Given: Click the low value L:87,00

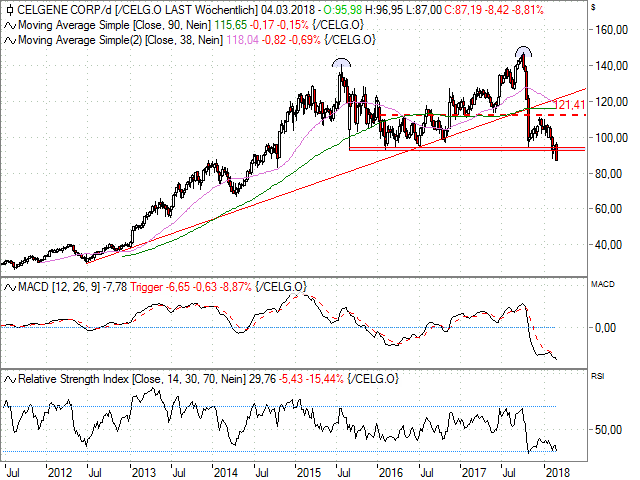Looking at the screenshot, I should tap(423, 10).
